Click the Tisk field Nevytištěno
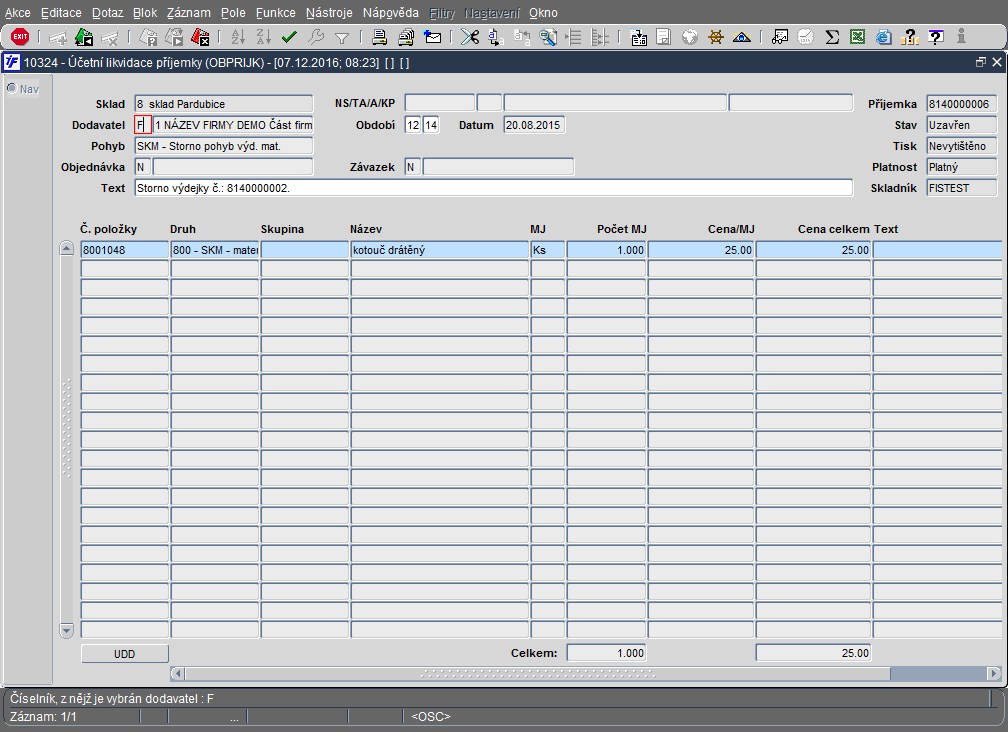This screenshot has height=732, width=1008. (962, 146)
